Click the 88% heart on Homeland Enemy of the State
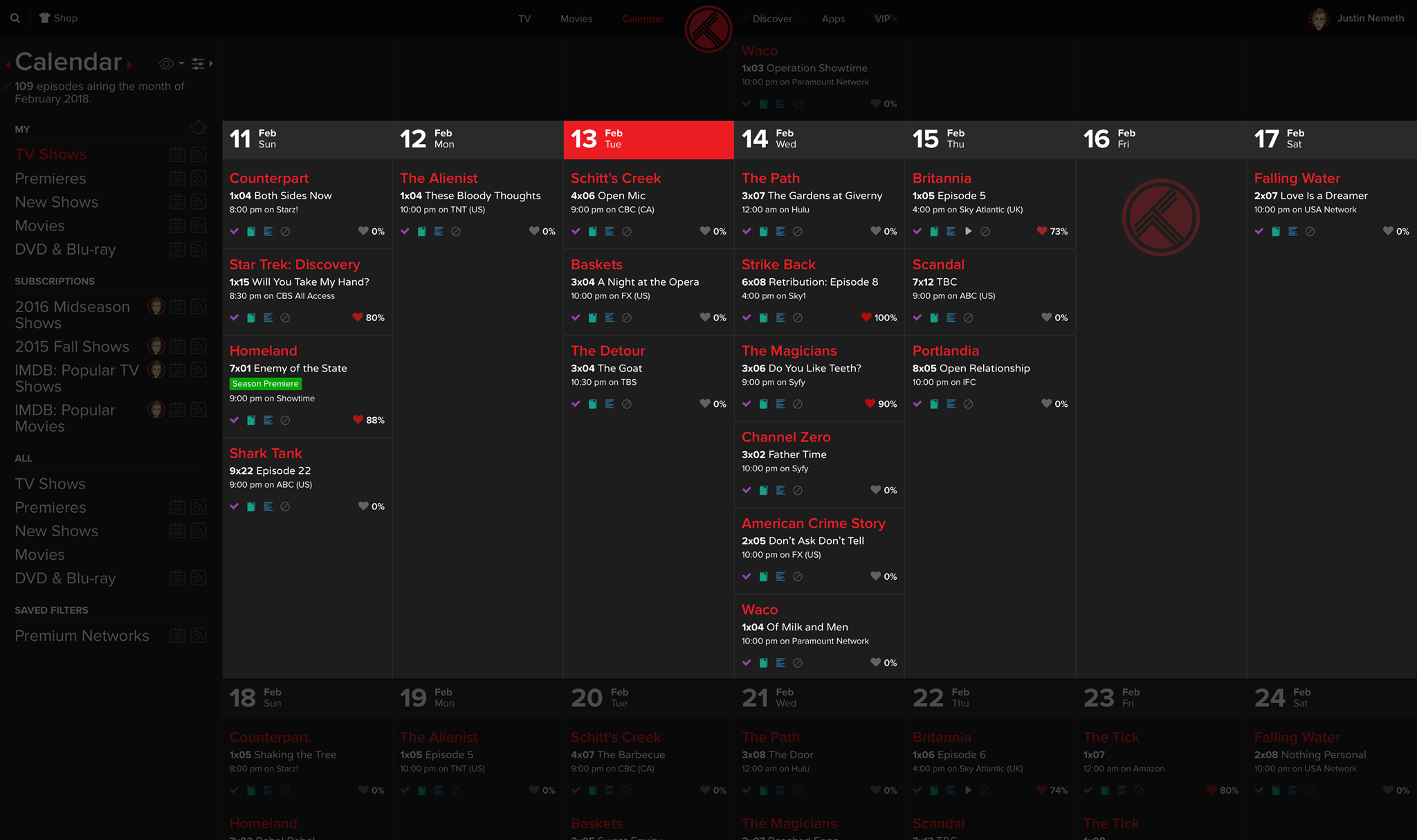The width and height of the screenshot is (1417, 840). [x=368, y=420]
